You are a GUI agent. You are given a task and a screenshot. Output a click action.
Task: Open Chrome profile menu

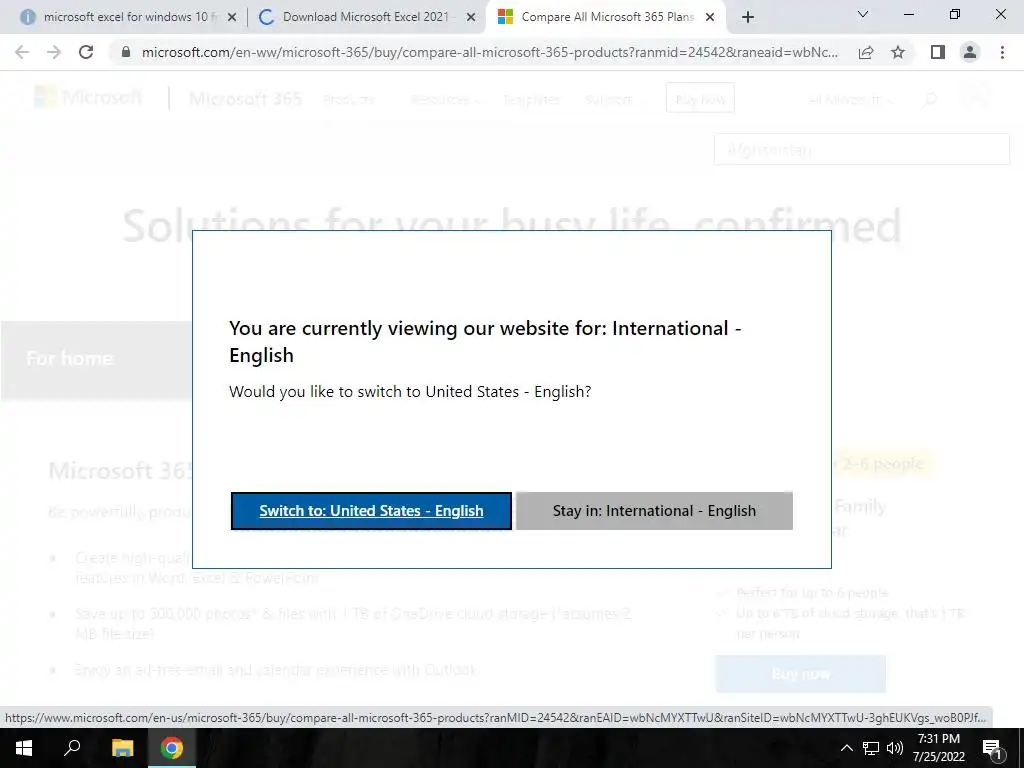coord(970,52)
